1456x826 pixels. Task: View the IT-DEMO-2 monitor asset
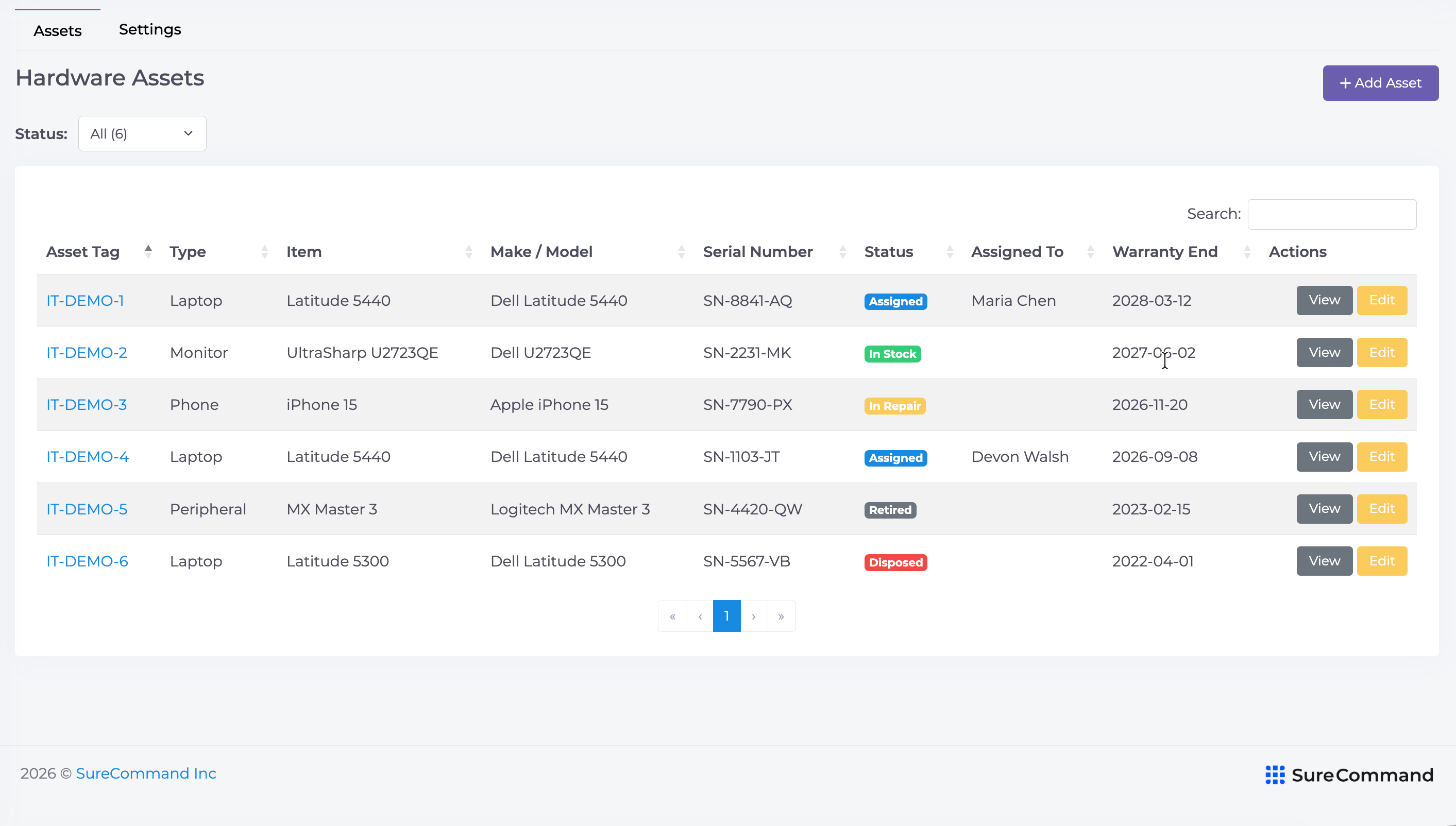tap(1324, 352)
